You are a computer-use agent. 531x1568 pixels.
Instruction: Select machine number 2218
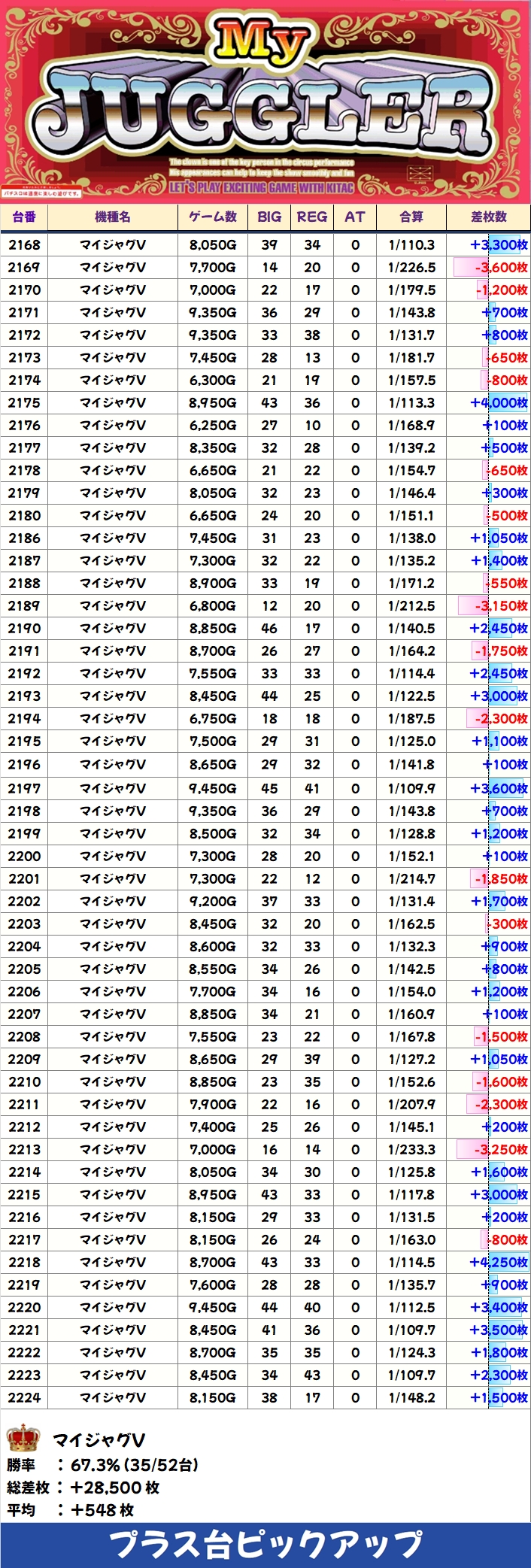coord(24,1262)
